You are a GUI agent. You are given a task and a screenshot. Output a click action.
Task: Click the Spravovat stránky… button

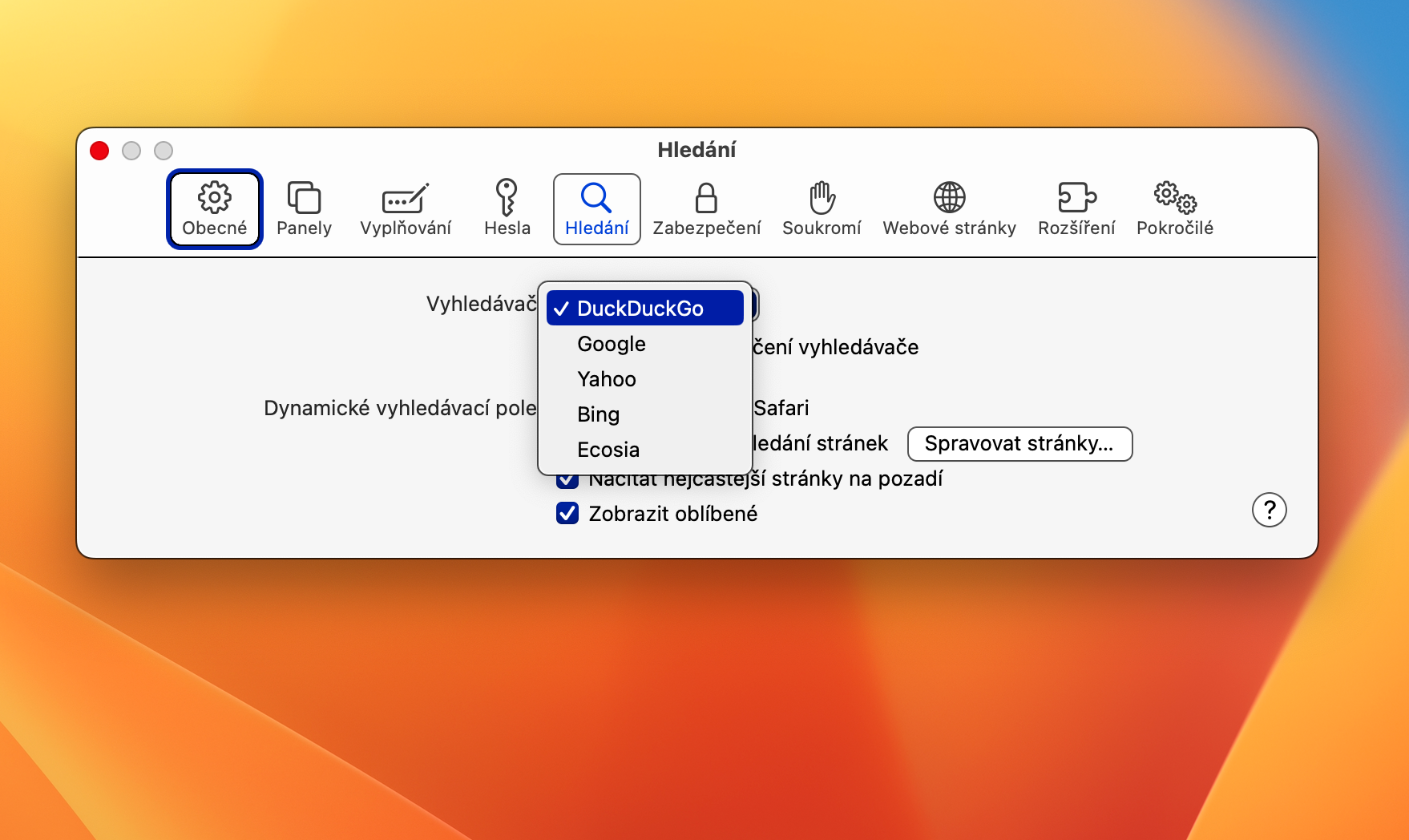1019,444
